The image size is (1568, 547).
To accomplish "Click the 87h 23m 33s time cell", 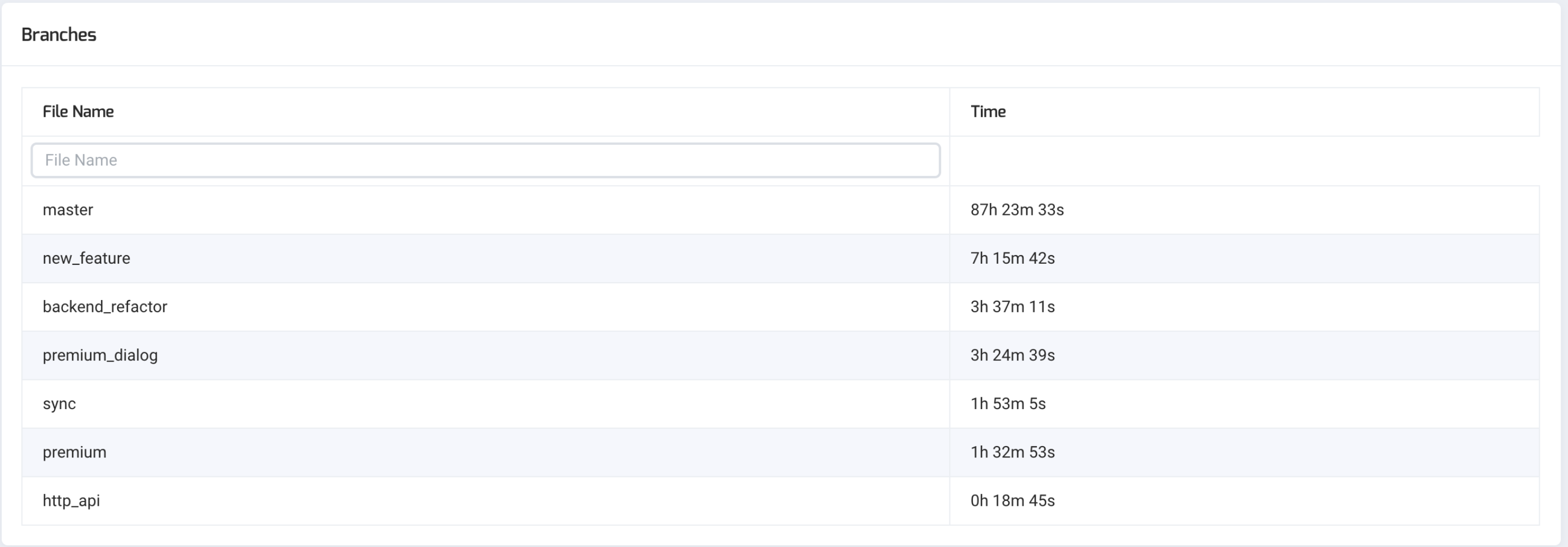I will (1017, 209).
